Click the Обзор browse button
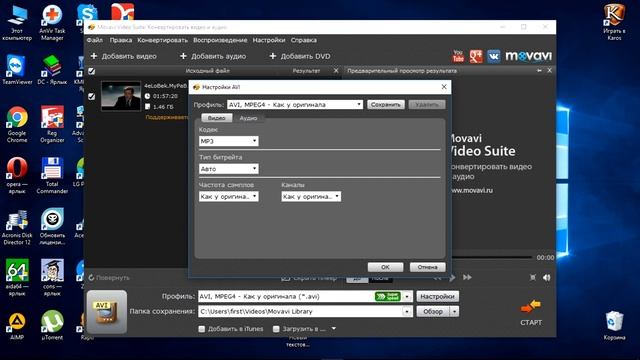 coord(433,311)
